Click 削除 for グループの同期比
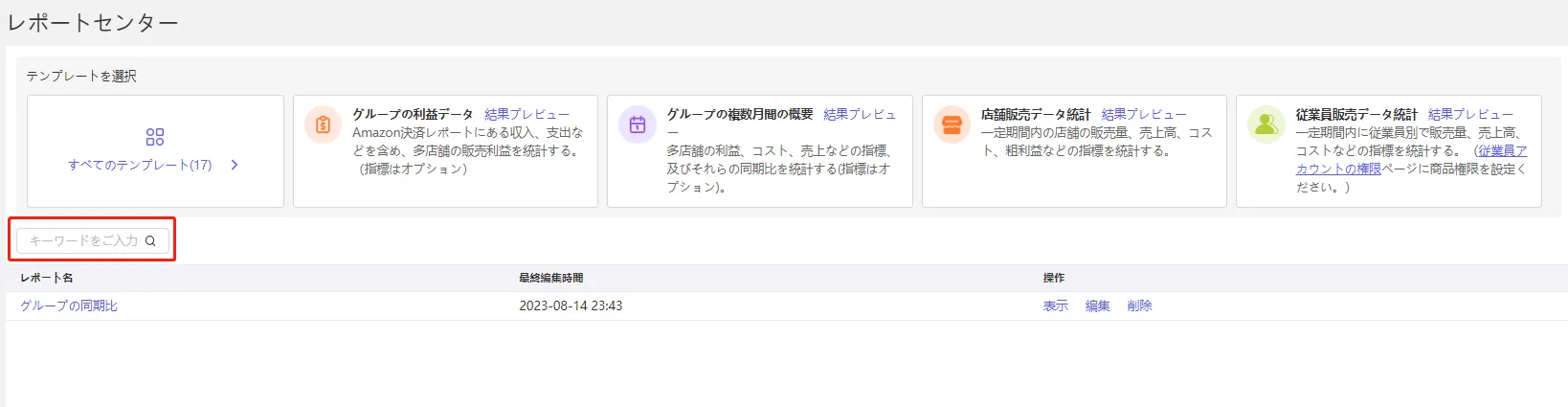1568x407 pixels. tap(1140, 305)
